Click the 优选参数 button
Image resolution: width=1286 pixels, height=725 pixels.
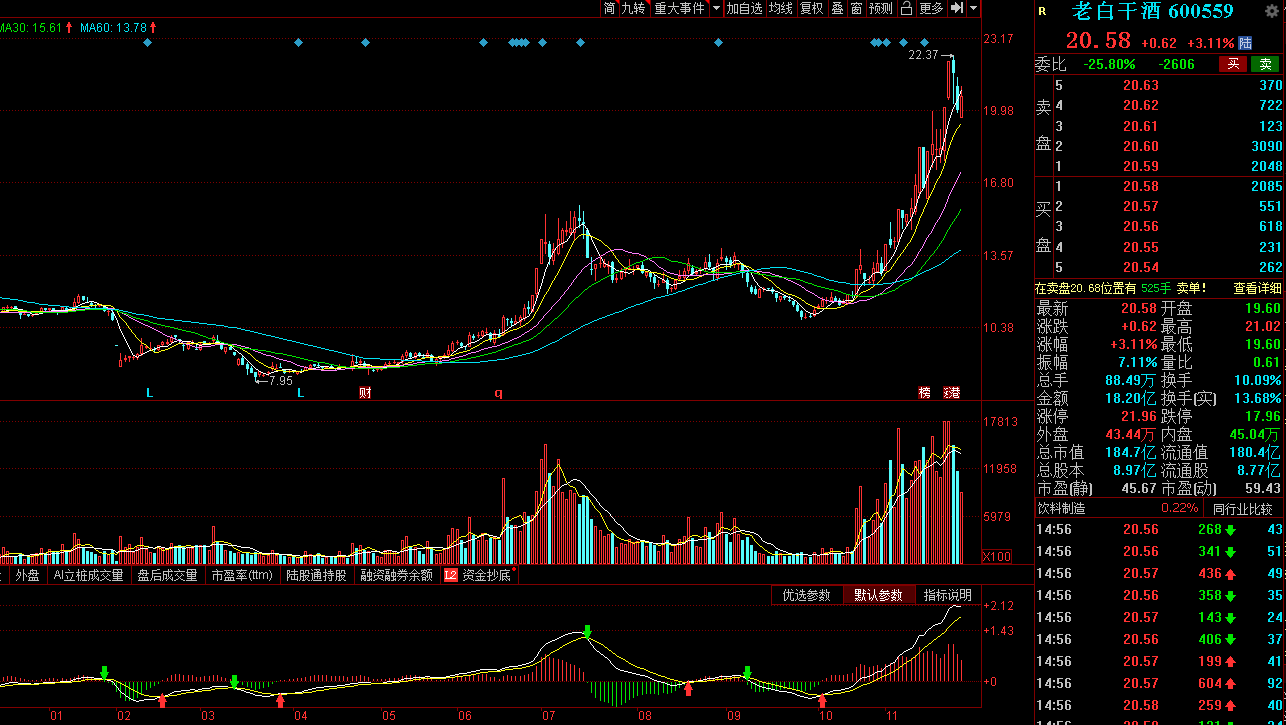click(806, 595)
